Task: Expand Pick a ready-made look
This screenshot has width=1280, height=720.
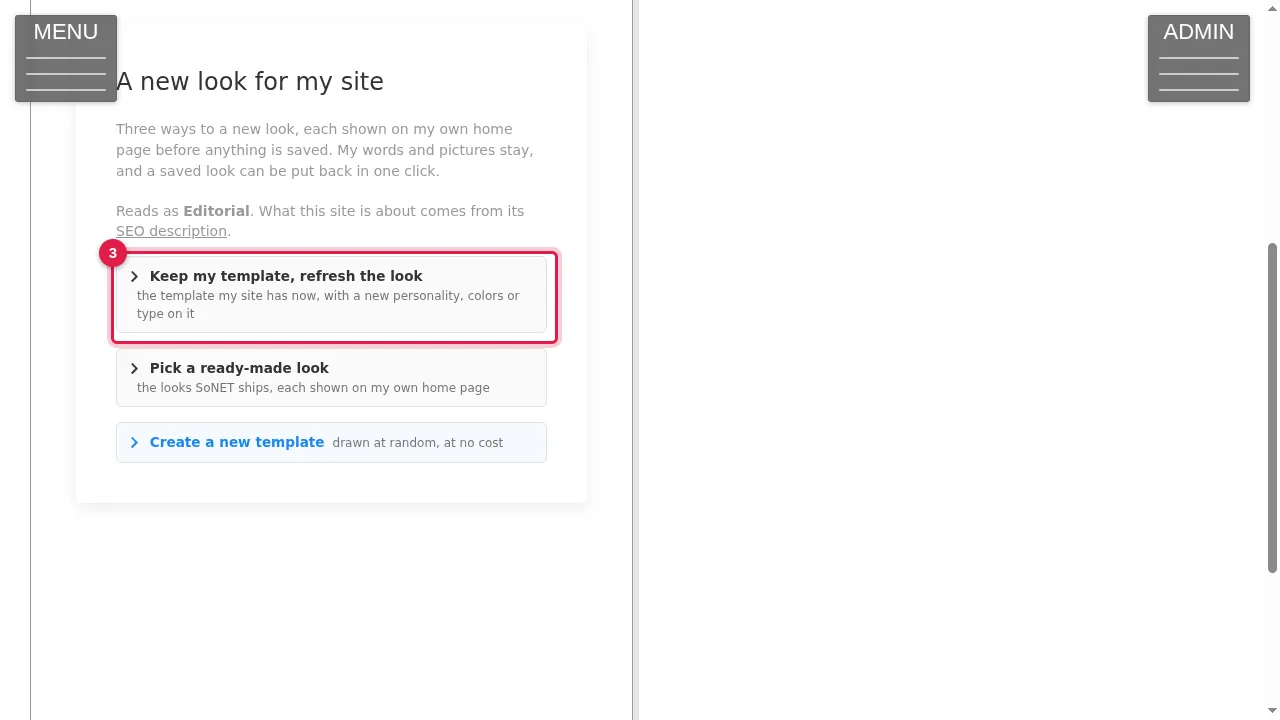Action: pos(331,377)
